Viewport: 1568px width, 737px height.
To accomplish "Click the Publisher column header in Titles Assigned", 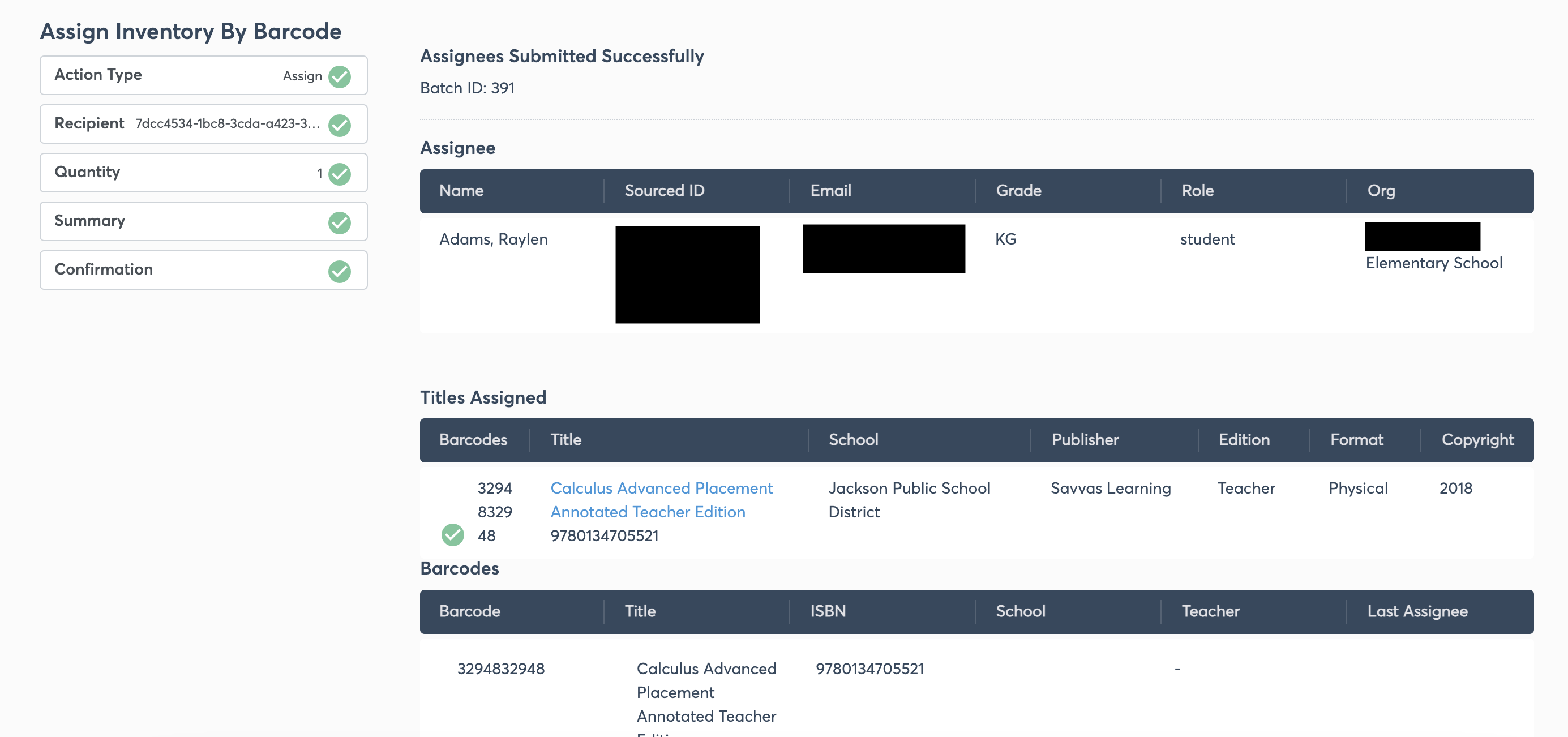I will [1085, 439].
